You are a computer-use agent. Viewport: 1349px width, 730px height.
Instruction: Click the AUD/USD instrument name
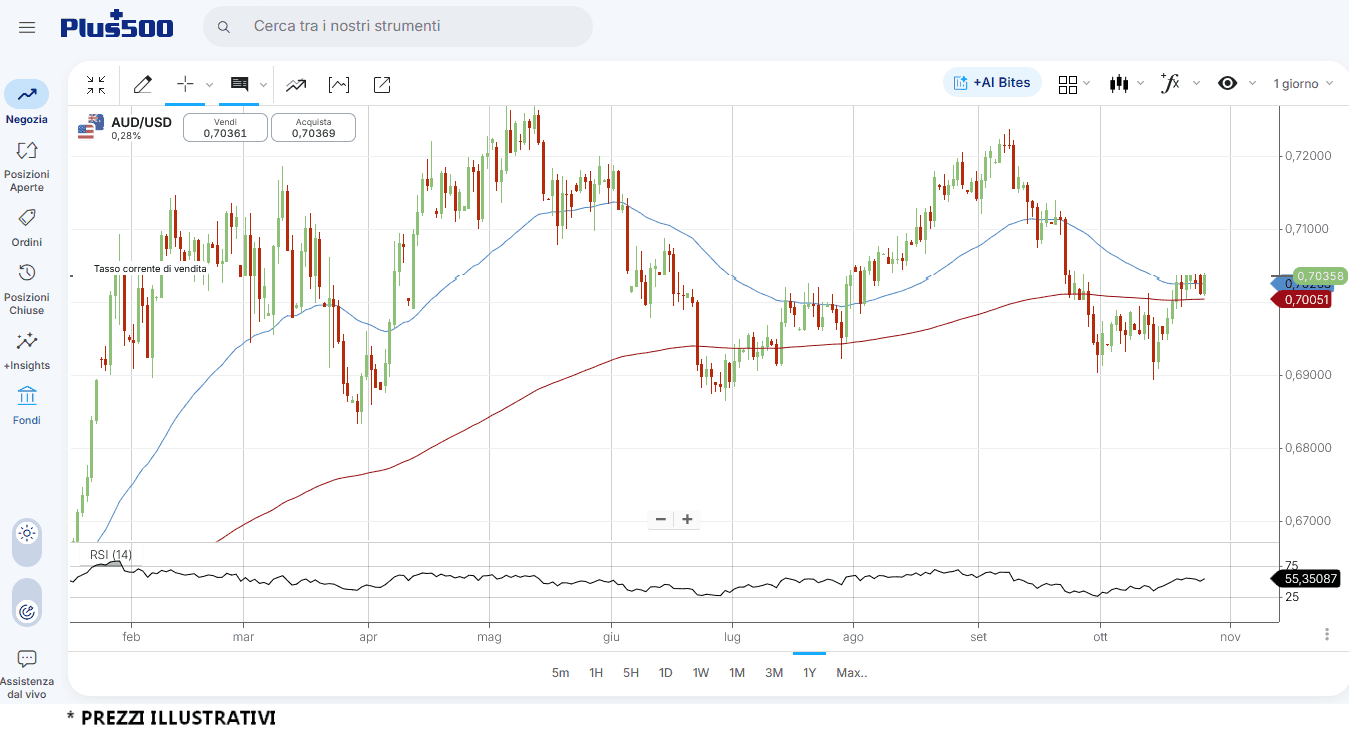point(141,122)
